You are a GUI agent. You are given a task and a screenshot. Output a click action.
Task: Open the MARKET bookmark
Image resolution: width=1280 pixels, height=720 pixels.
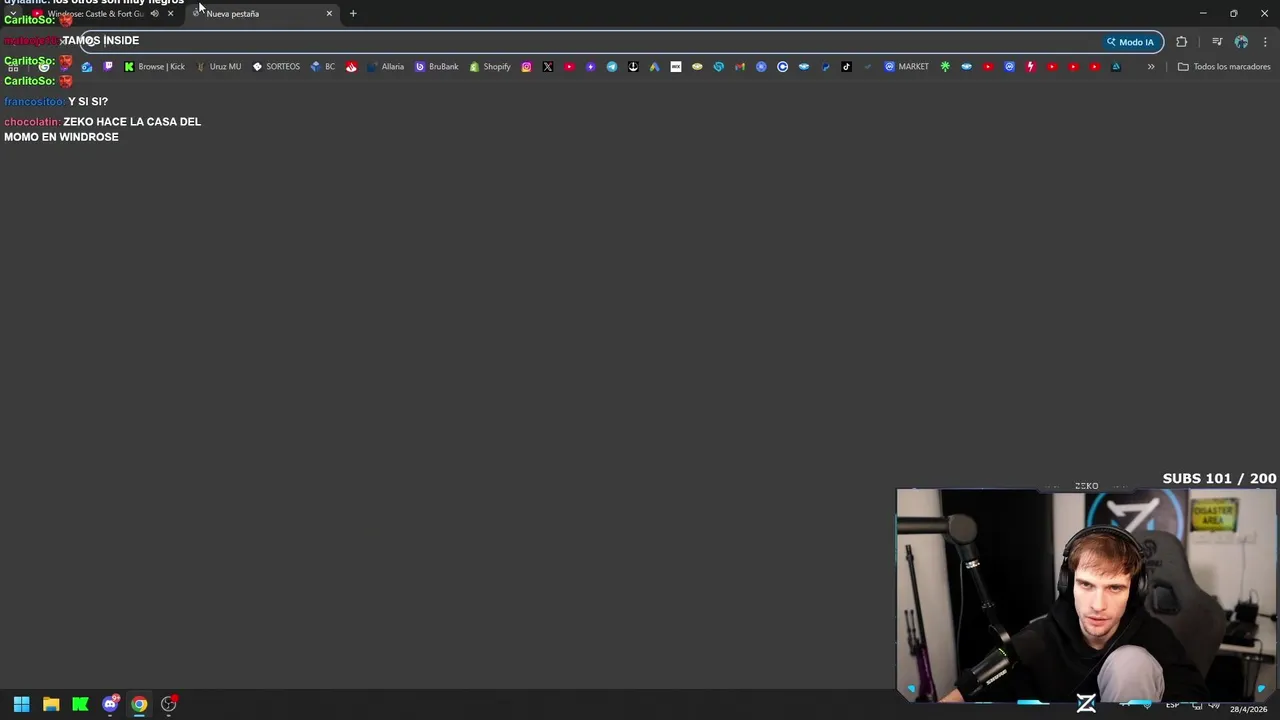pyautogui.click(x=907, y=67)
